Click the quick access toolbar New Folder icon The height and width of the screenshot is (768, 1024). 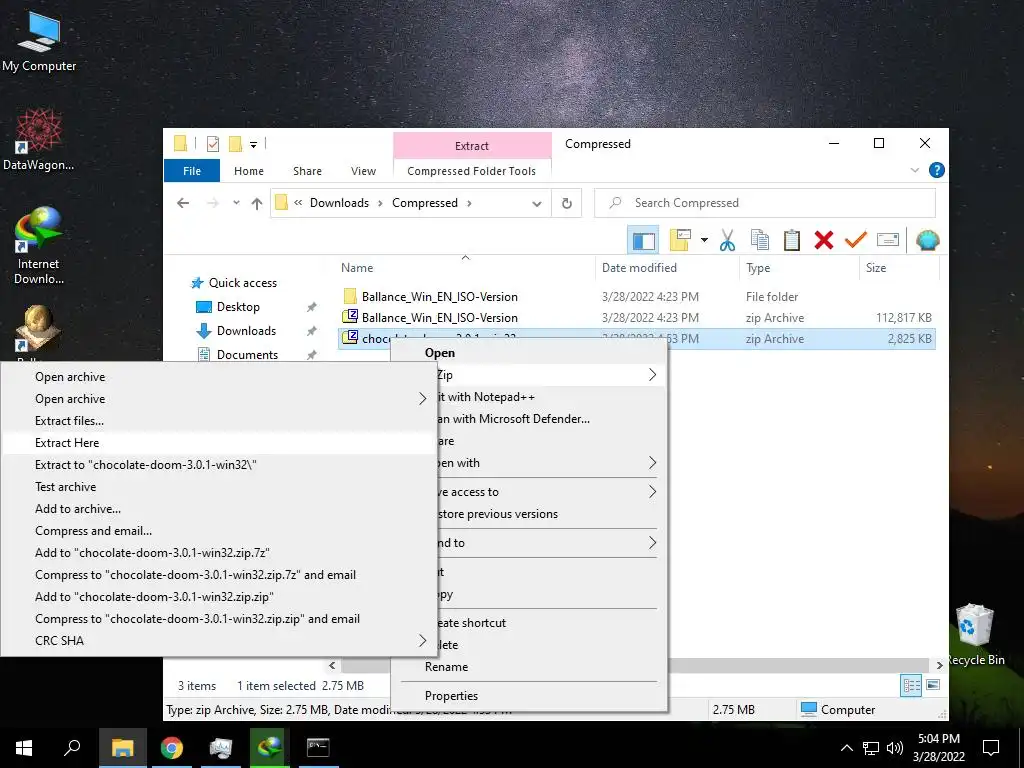pos(235,144)
